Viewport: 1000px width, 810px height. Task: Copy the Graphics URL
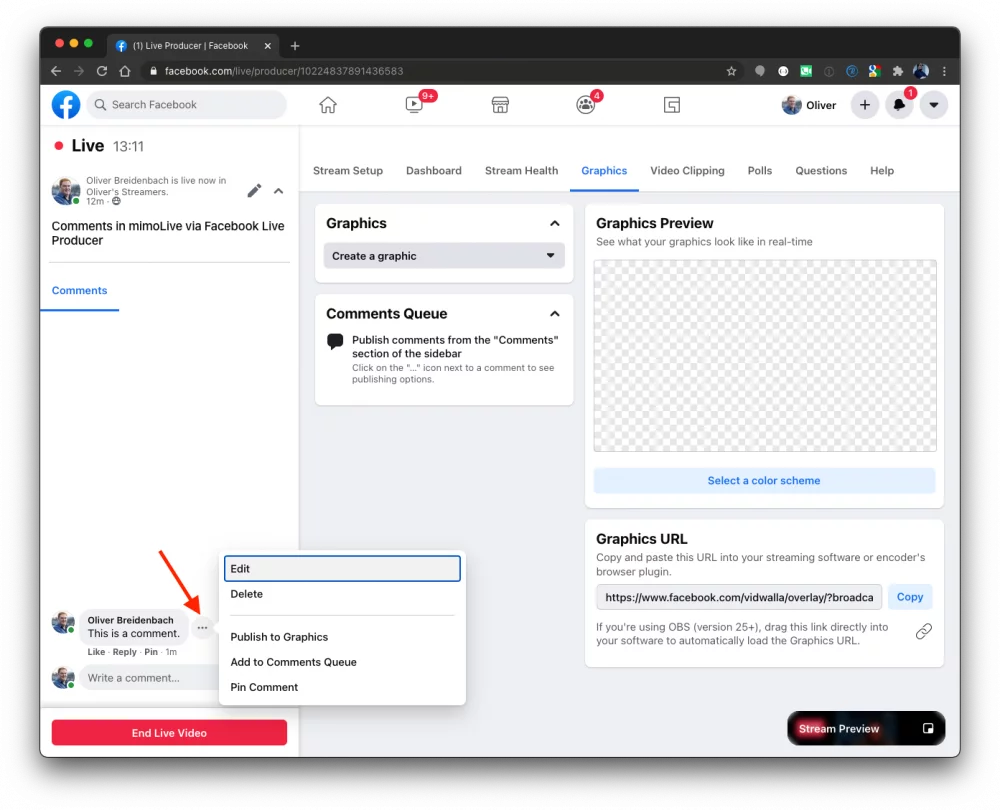910,597
